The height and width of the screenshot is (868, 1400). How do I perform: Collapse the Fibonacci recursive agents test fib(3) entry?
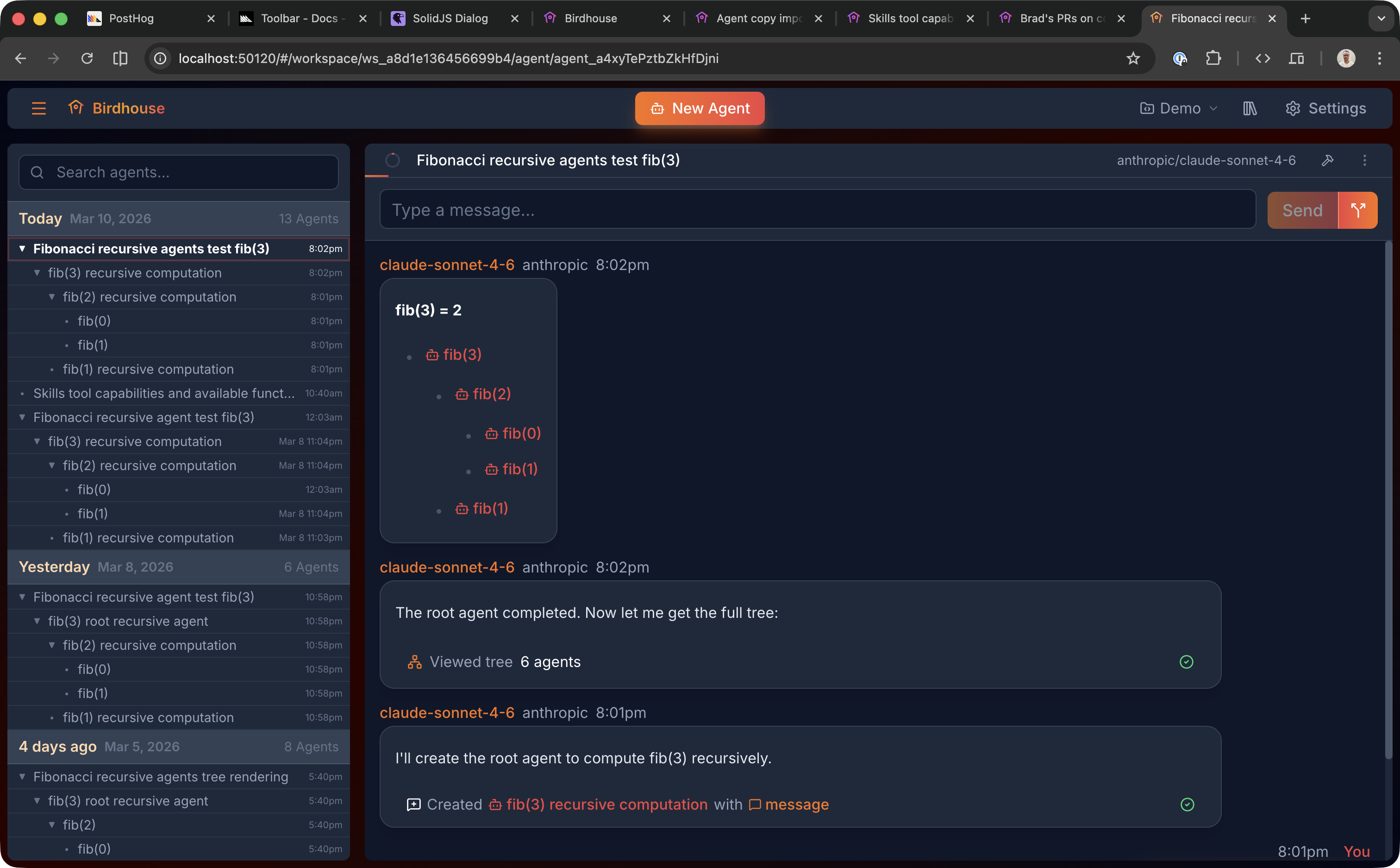tap(22, 249)
